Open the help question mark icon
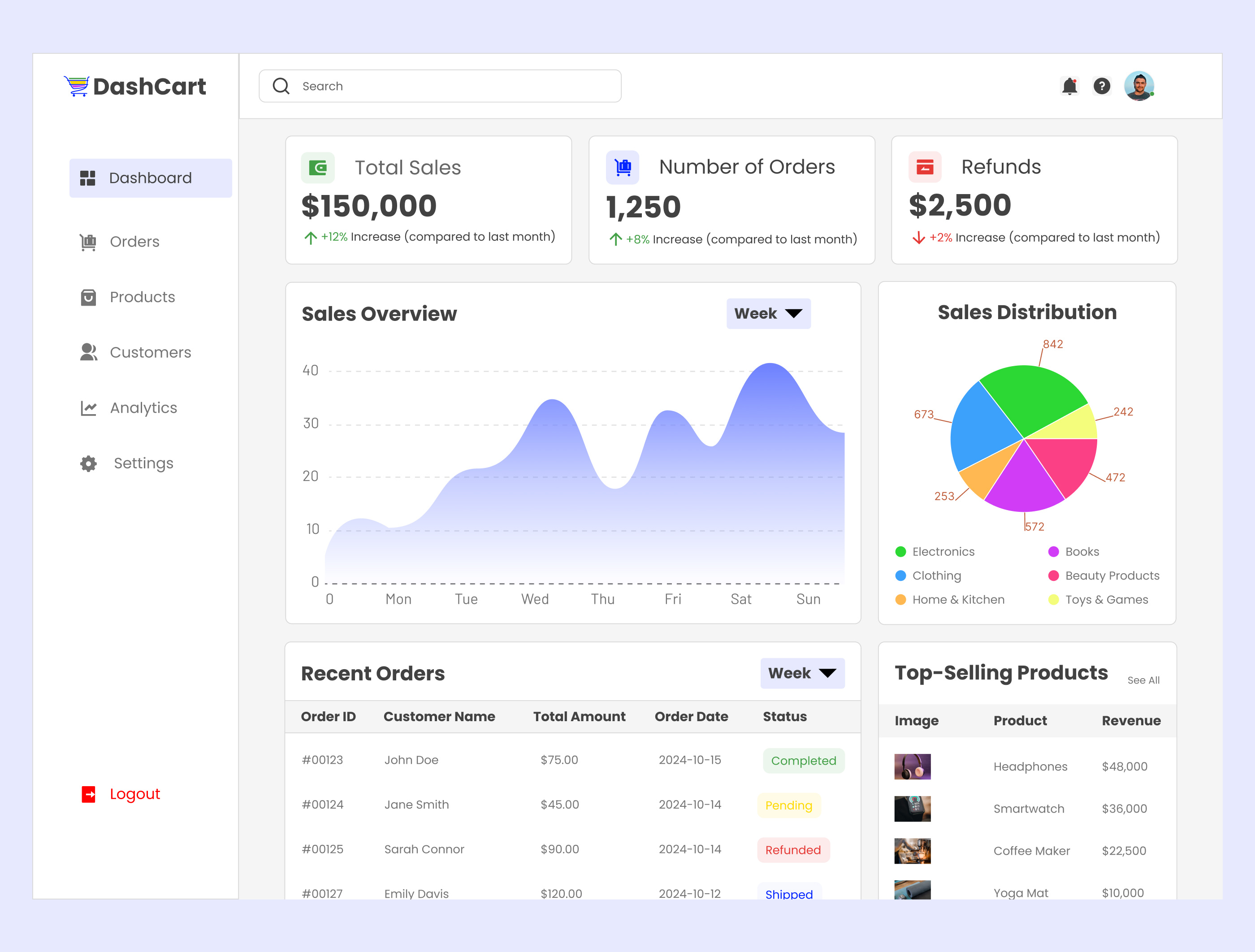Viewport: 1255px width, 952px height. tap(1101, 86)
